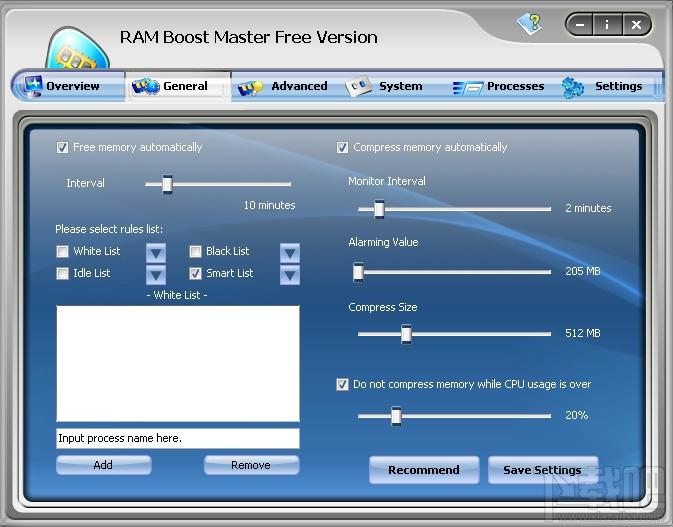673x527 pixels.
Task: Toggle Do not compress while CPU usage checkbox
Action: [342, 384]
